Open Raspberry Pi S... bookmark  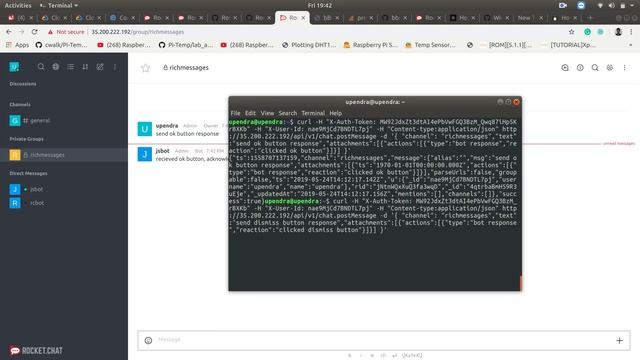[370, 45]
